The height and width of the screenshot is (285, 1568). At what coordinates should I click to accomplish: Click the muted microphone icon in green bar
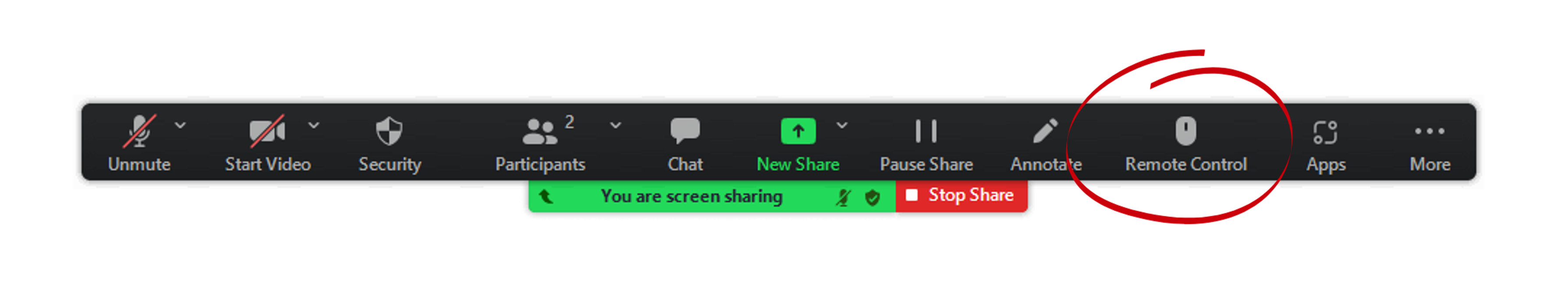(844, 197)
